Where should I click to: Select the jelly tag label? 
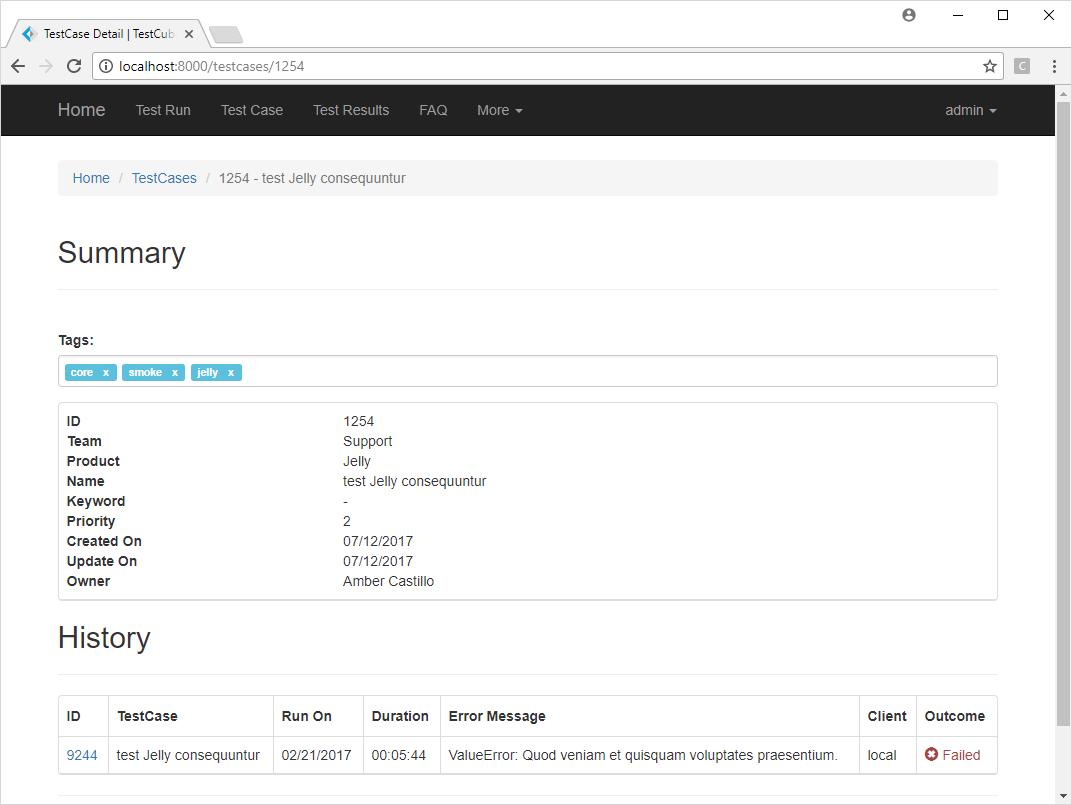(207, 373)
